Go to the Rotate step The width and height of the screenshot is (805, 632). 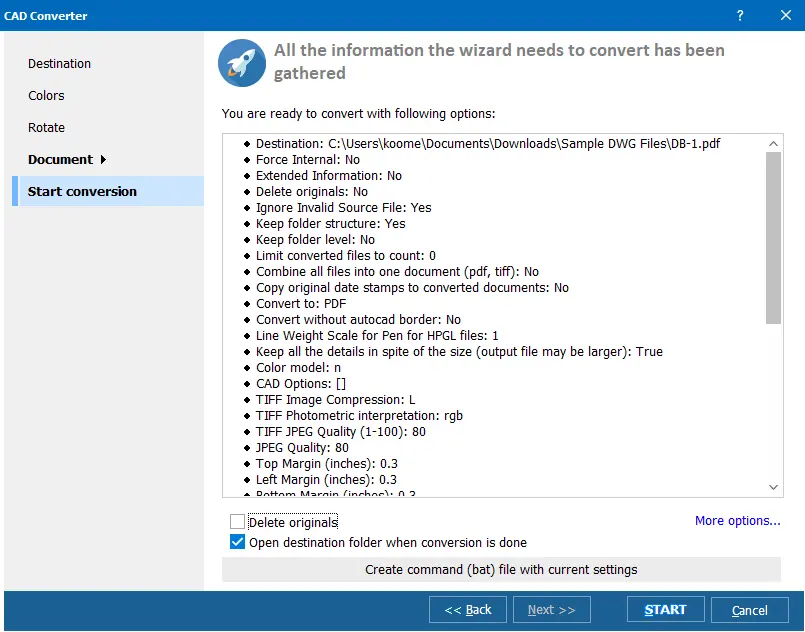coord(46,127)
